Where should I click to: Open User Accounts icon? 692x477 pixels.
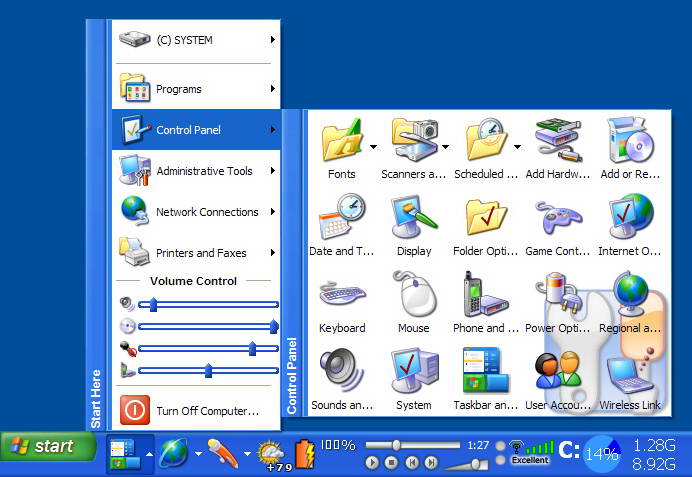coord(558,370)
